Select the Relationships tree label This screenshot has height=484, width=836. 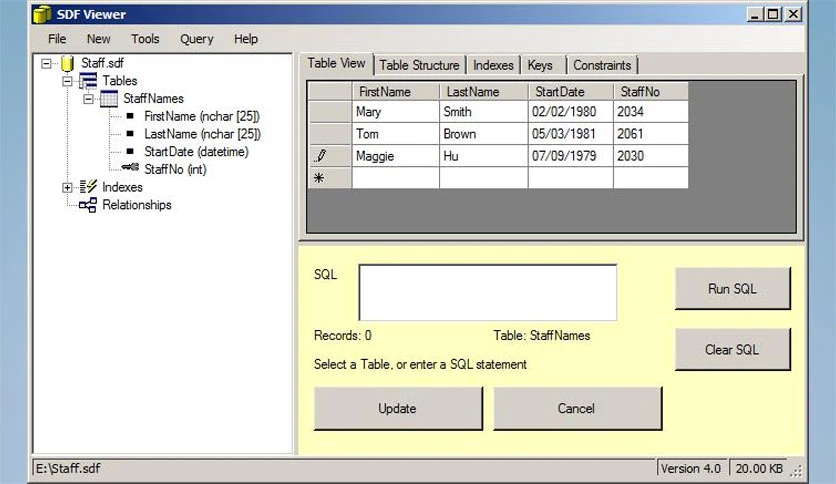136,205
